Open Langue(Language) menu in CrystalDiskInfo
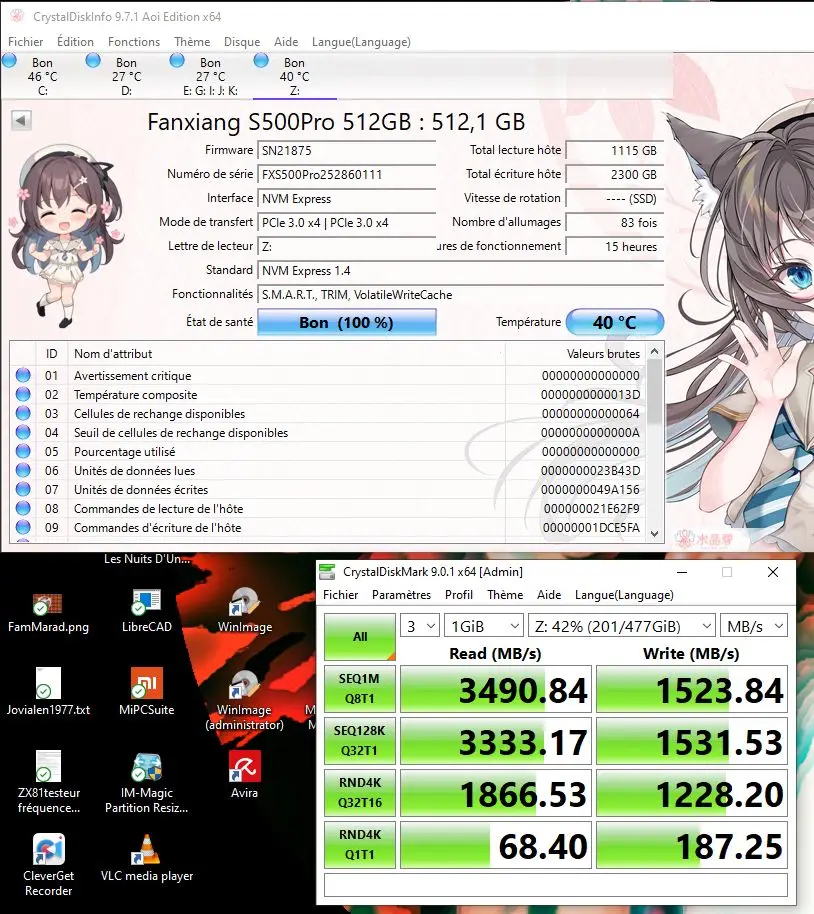814x914 pixels. click(361, 42)
